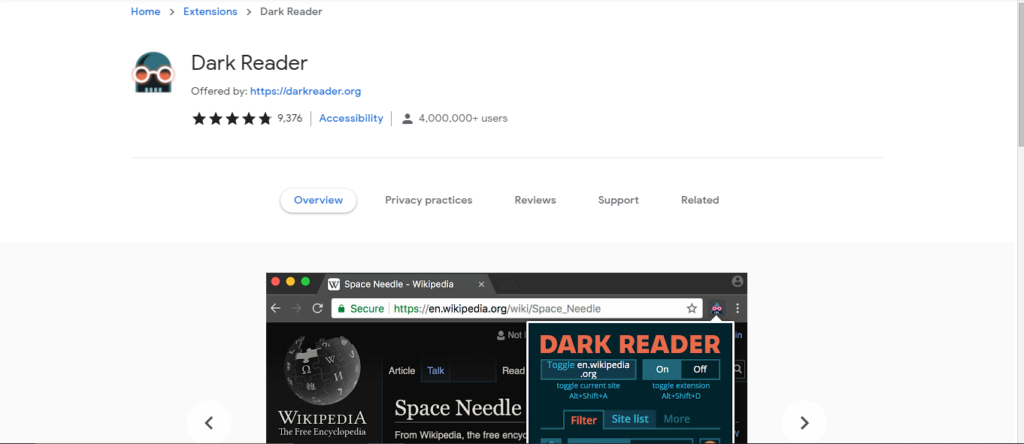Click the Dark Reader extension logo icon

point(153,72)
